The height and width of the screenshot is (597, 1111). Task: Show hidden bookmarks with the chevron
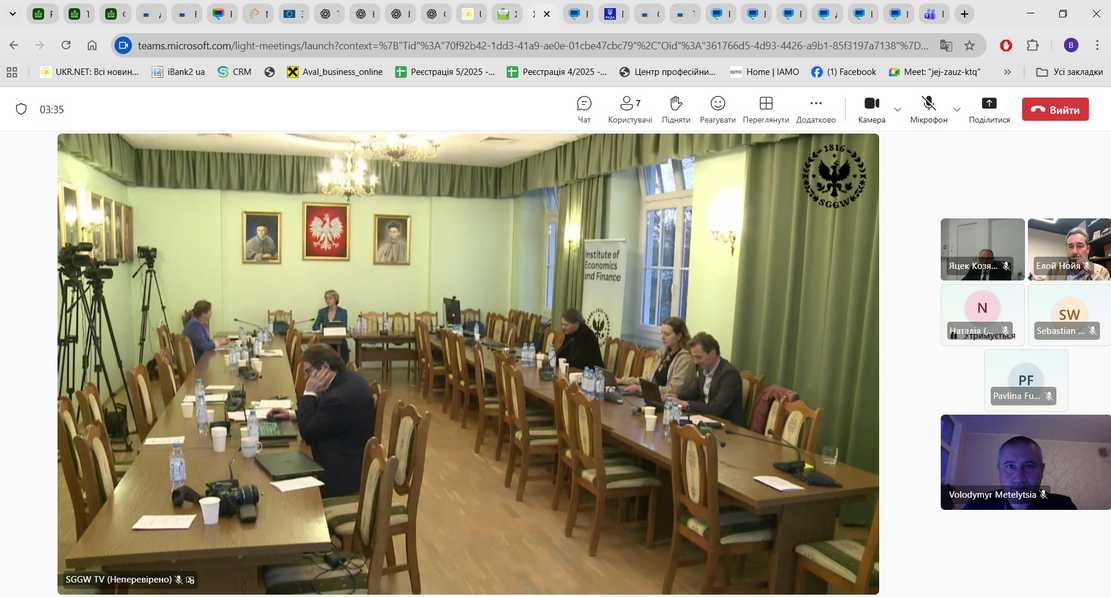[x=1006, y=72]
